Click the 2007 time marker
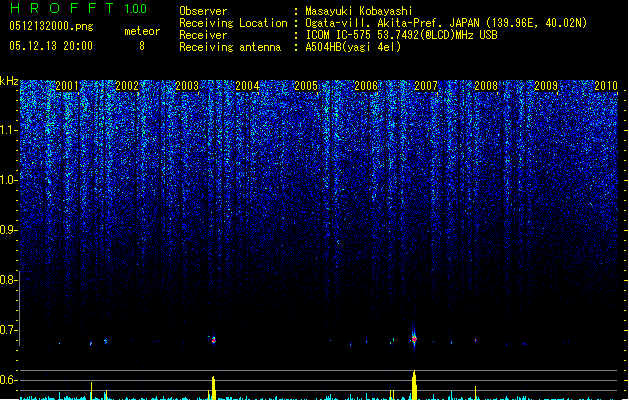629x400 pixels. tap(426, 85)
